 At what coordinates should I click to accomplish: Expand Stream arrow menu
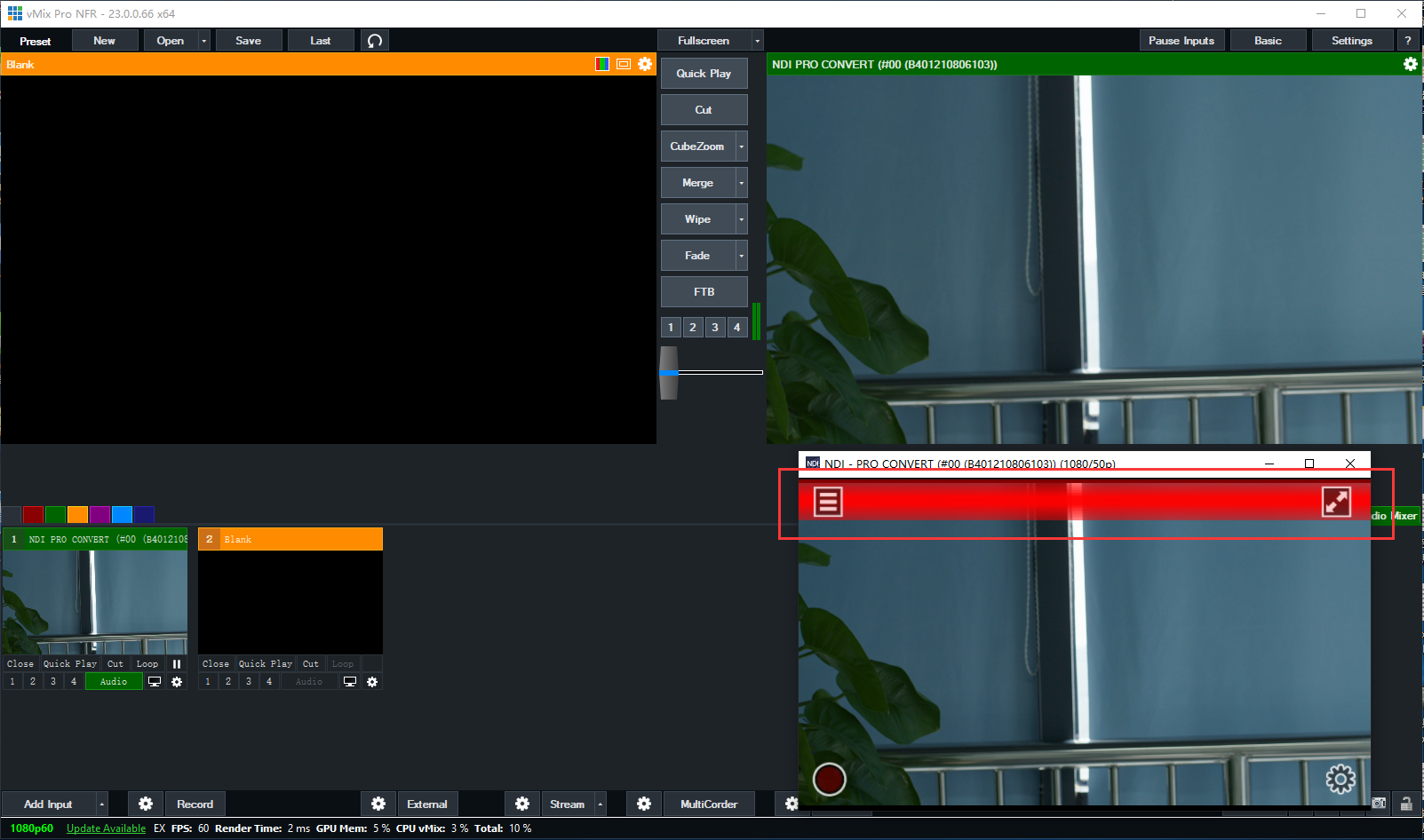[601, 804]
